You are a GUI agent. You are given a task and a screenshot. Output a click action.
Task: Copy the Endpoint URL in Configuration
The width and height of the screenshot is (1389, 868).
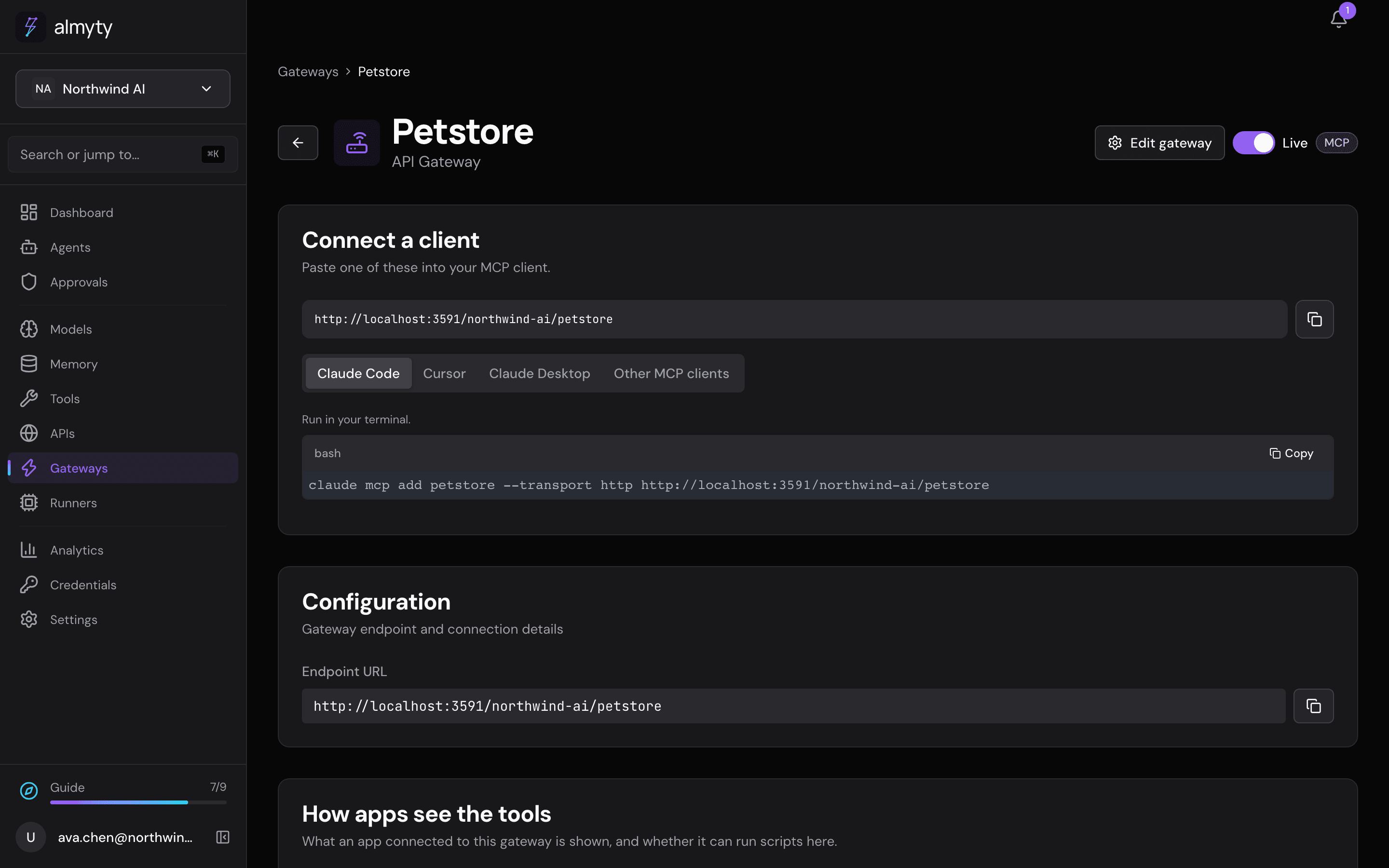1313,705
